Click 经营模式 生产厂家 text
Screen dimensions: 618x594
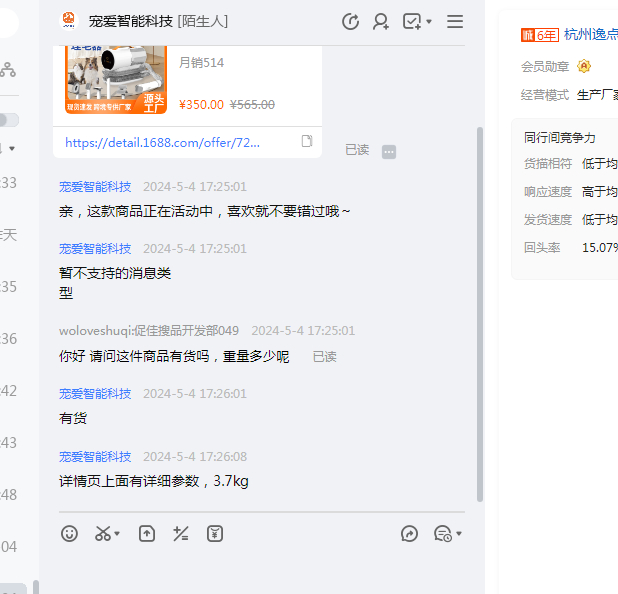(569, 95)
